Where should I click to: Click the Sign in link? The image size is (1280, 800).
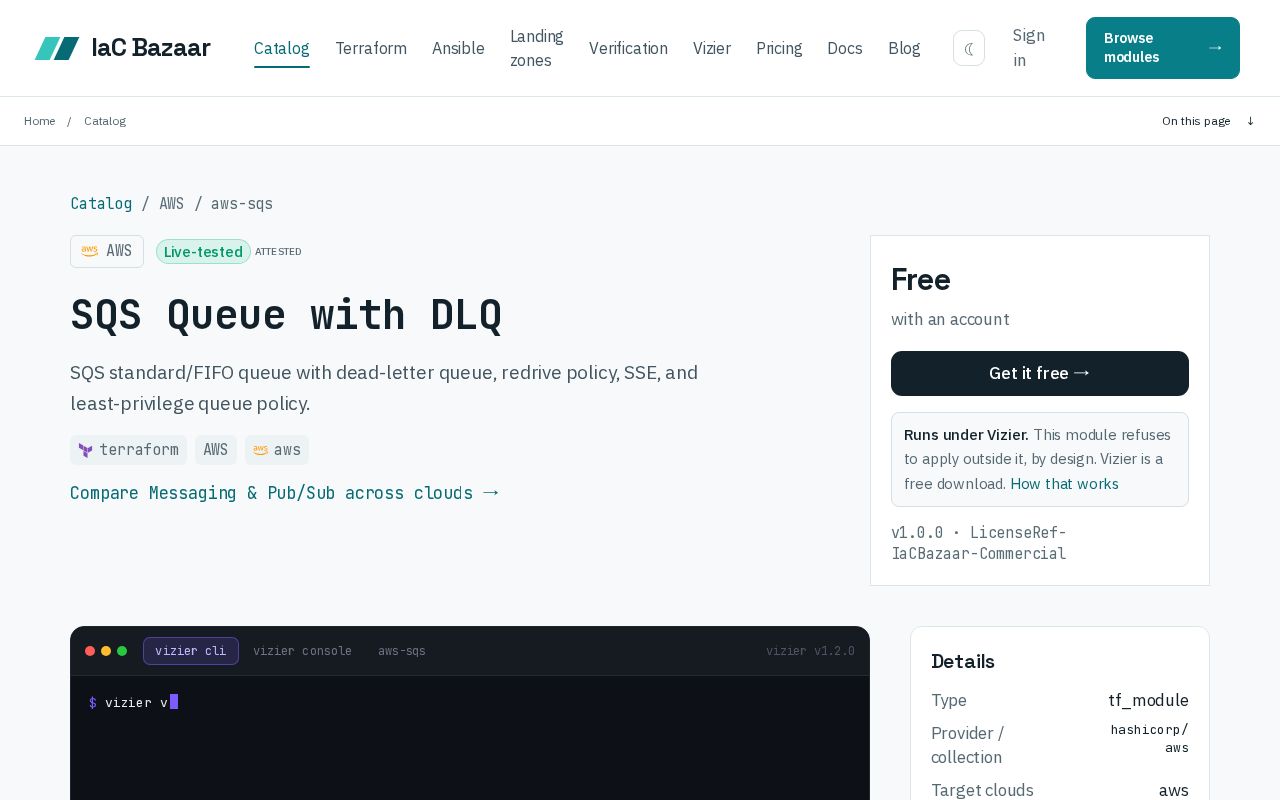(1029, 48)
